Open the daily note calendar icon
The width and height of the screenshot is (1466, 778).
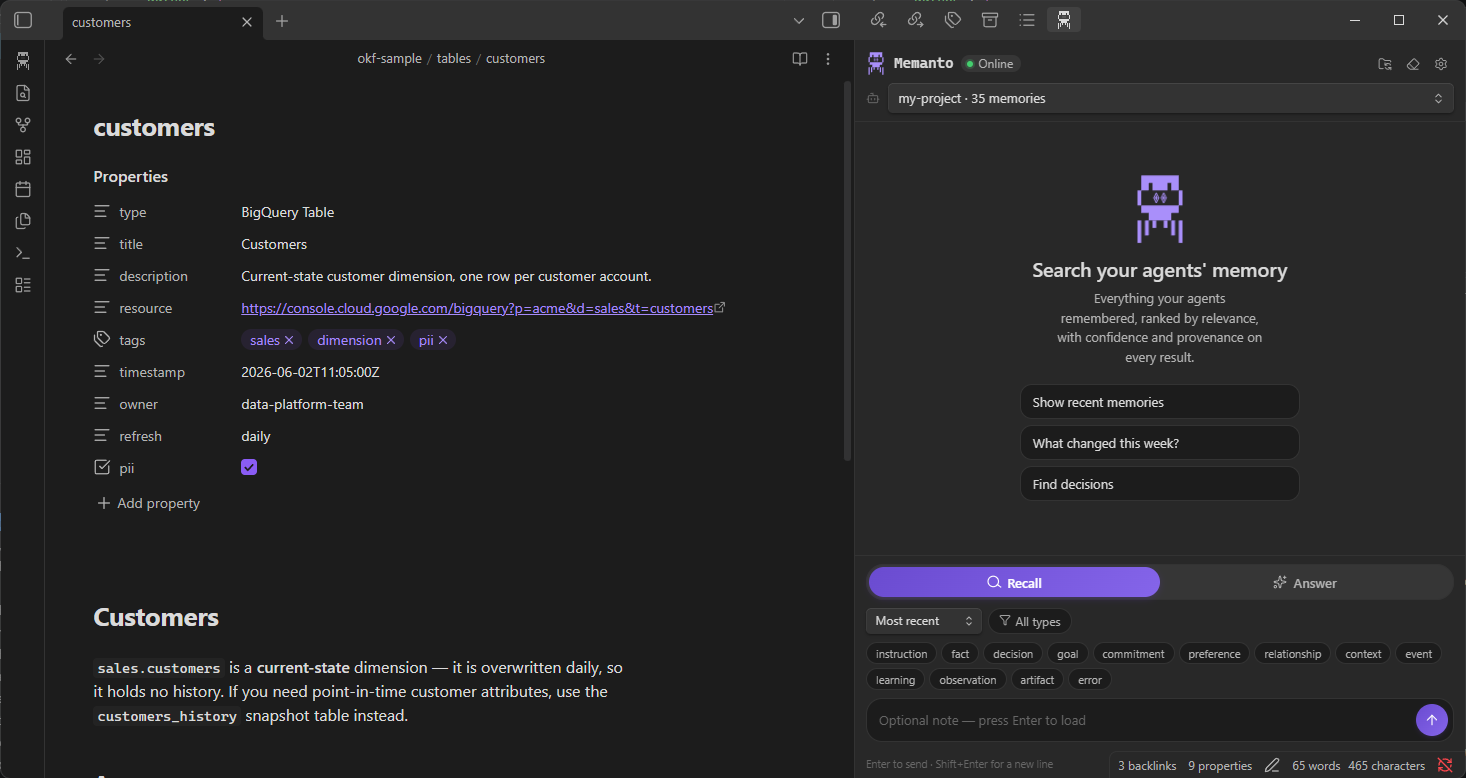23,189
